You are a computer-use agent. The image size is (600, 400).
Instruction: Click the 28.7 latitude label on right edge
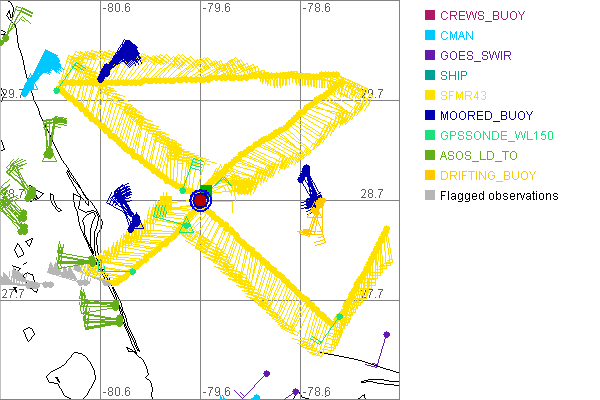click(x=372, y=194)
